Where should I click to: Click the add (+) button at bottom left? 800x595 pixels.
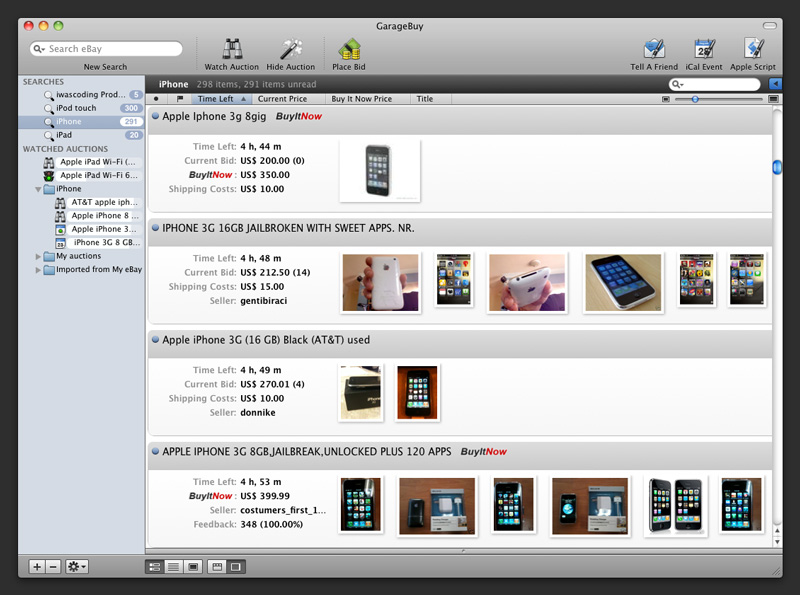(37, 567)
